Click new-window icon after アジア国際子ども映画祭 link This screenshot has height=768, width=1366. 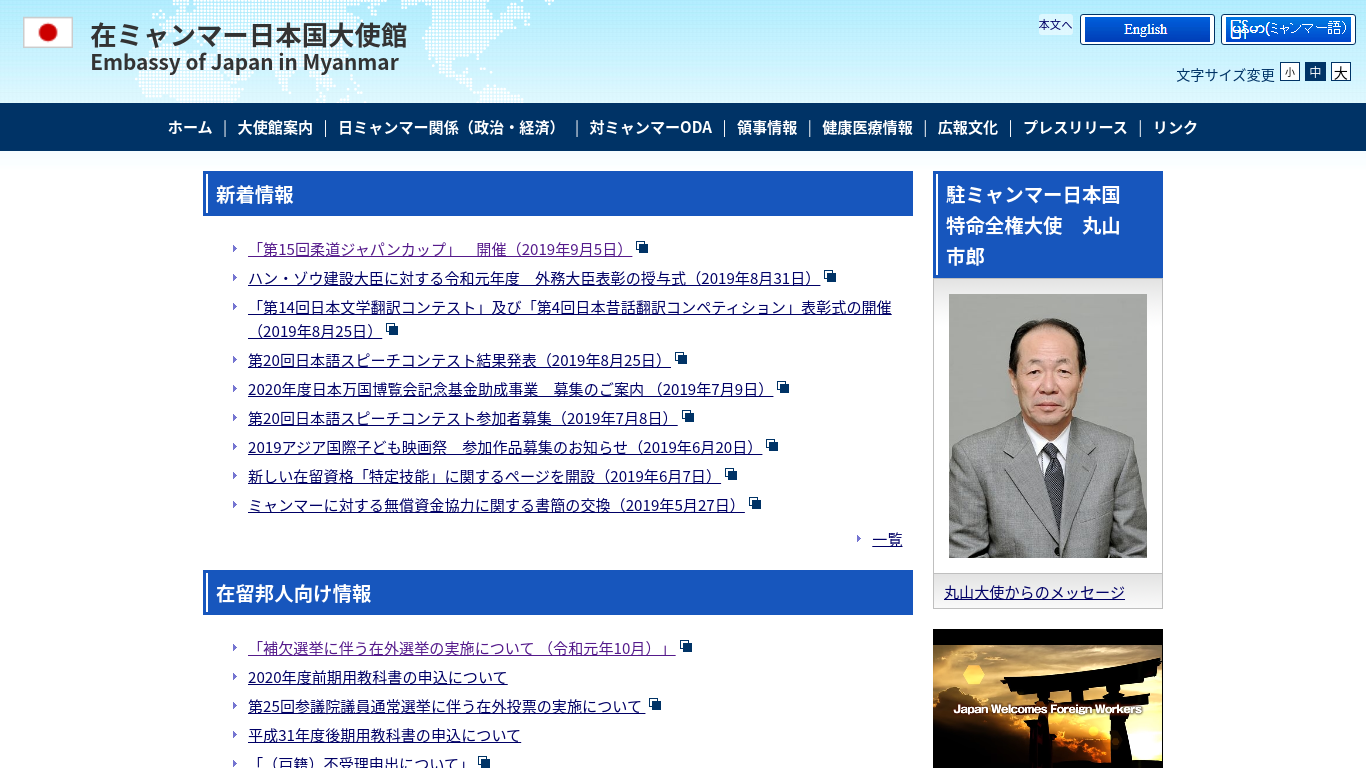[772, 445]
